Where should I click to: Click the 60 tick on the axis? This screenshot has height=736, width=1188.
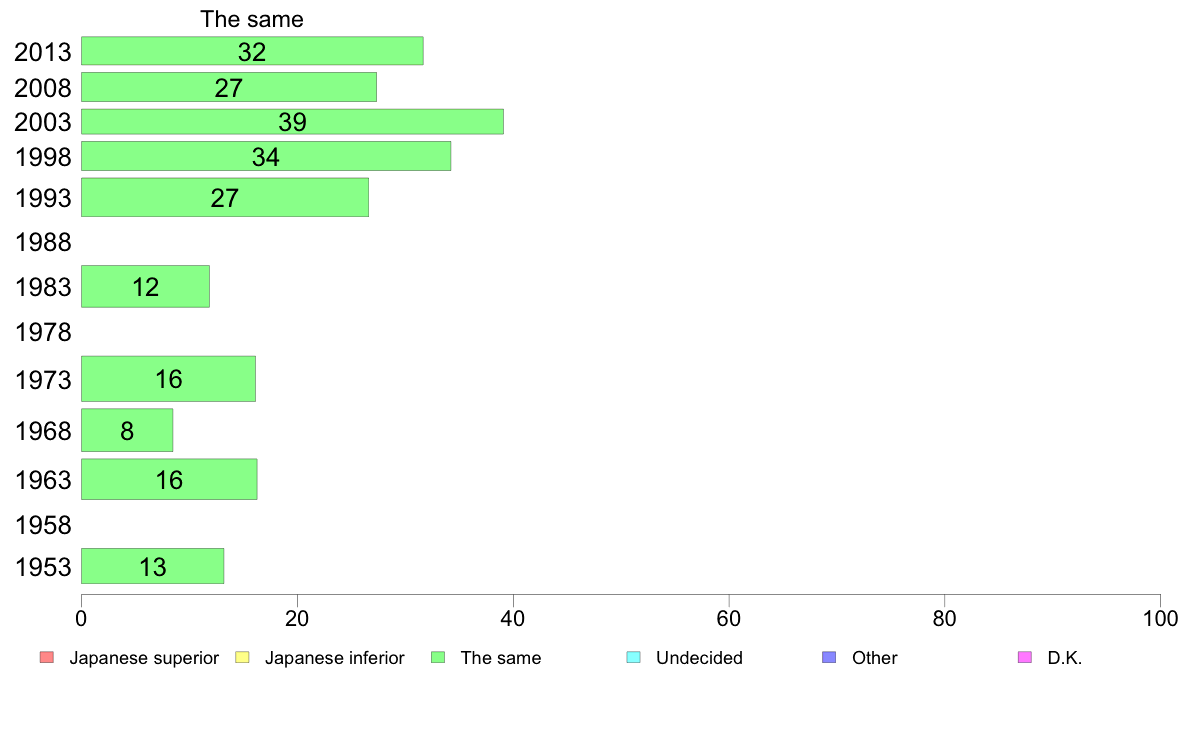(728, 619)
